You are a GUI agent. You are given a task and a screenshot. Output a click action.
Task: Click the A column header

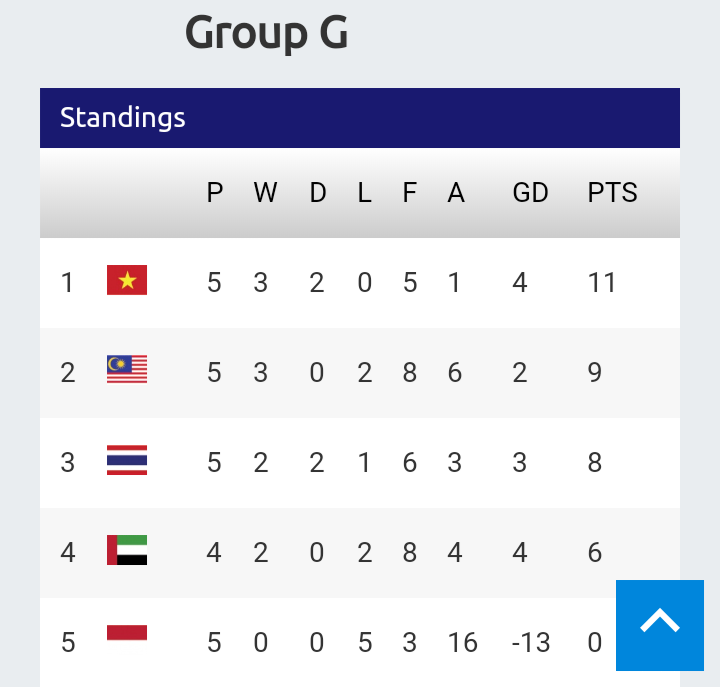pos(456,193)
